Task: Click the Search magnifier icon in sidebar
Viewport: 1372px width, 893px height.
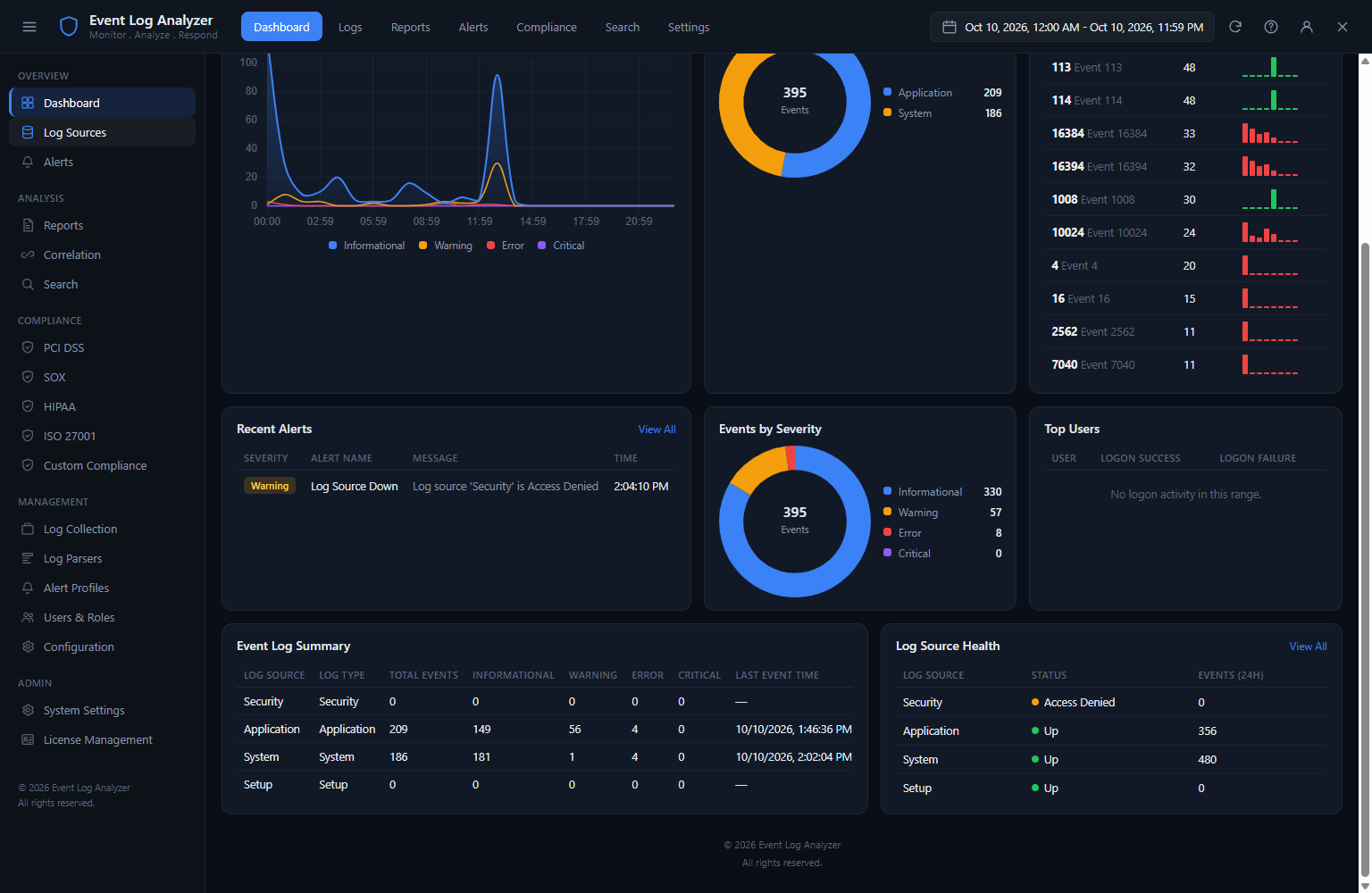Action: (x=28, y=284)
